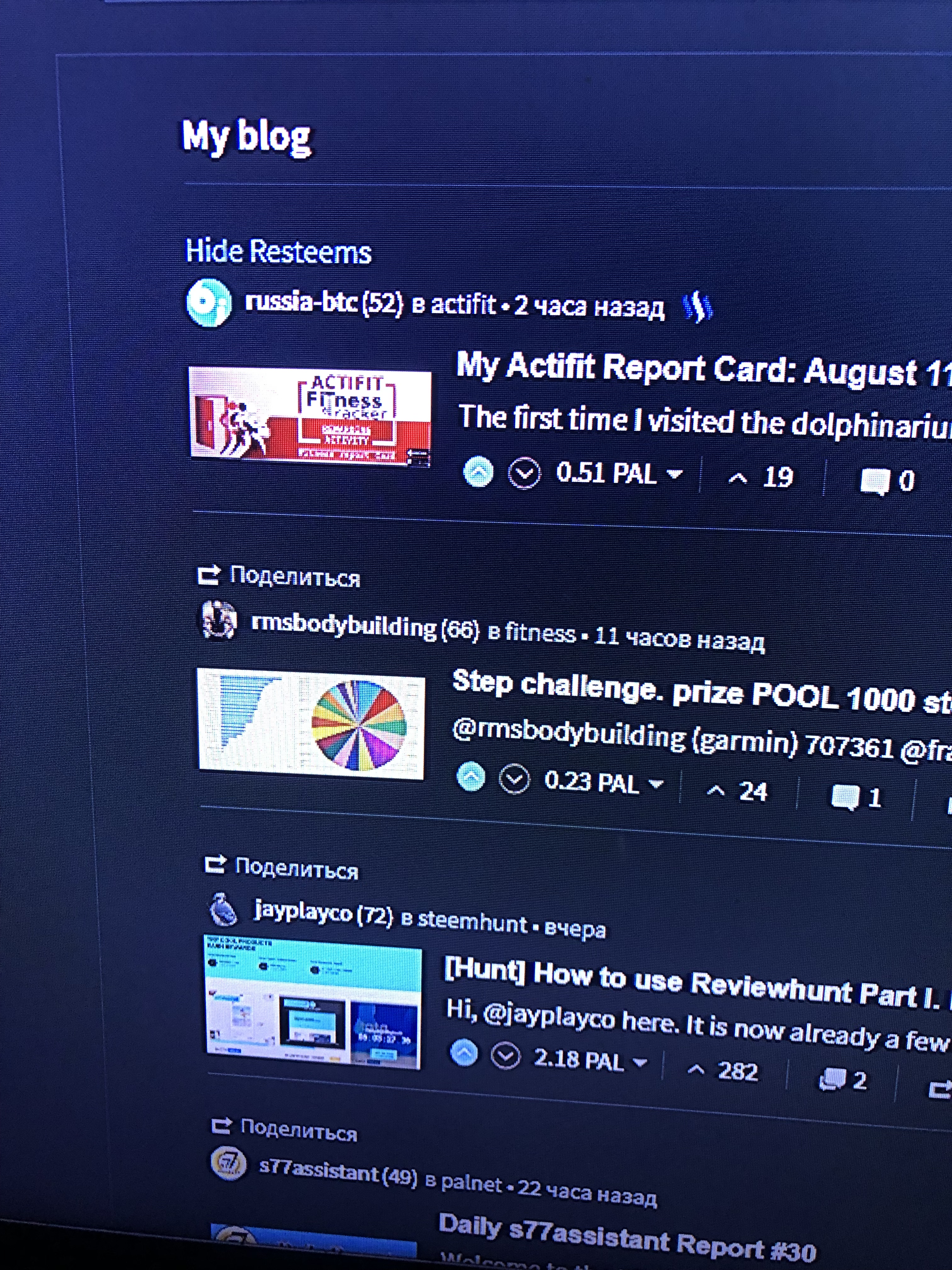Image resolution: width=952 pixels, height=1270 pixels.
Task: Open the Step challenge pie chart thumbnail
Action: click(x=311, y=724)
